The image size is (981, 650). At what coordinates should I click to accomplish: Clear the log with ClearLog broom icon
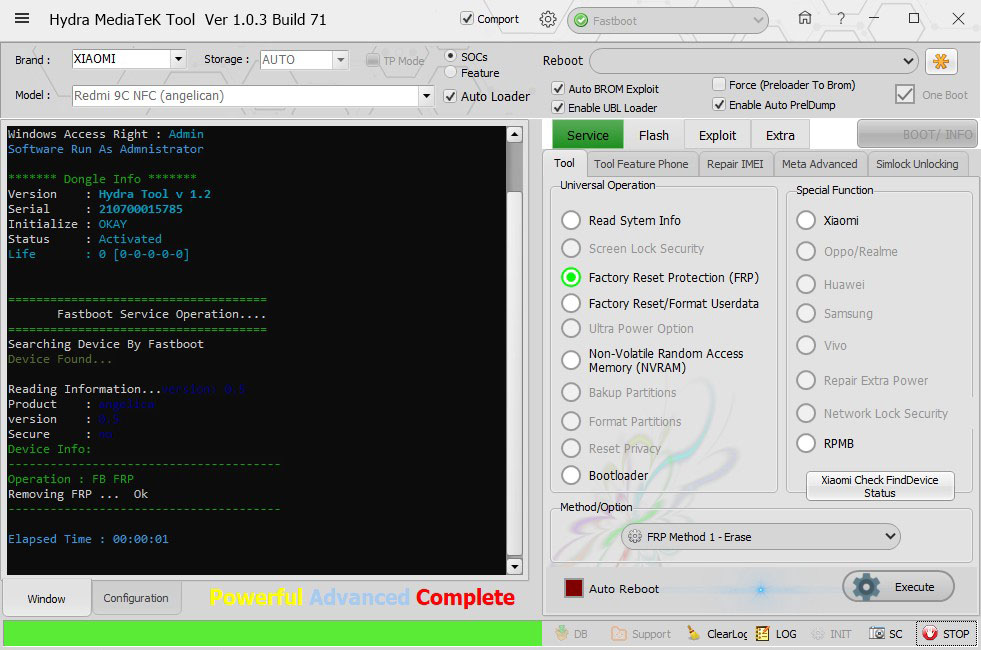pyautogui.click(x=717, y=634)
